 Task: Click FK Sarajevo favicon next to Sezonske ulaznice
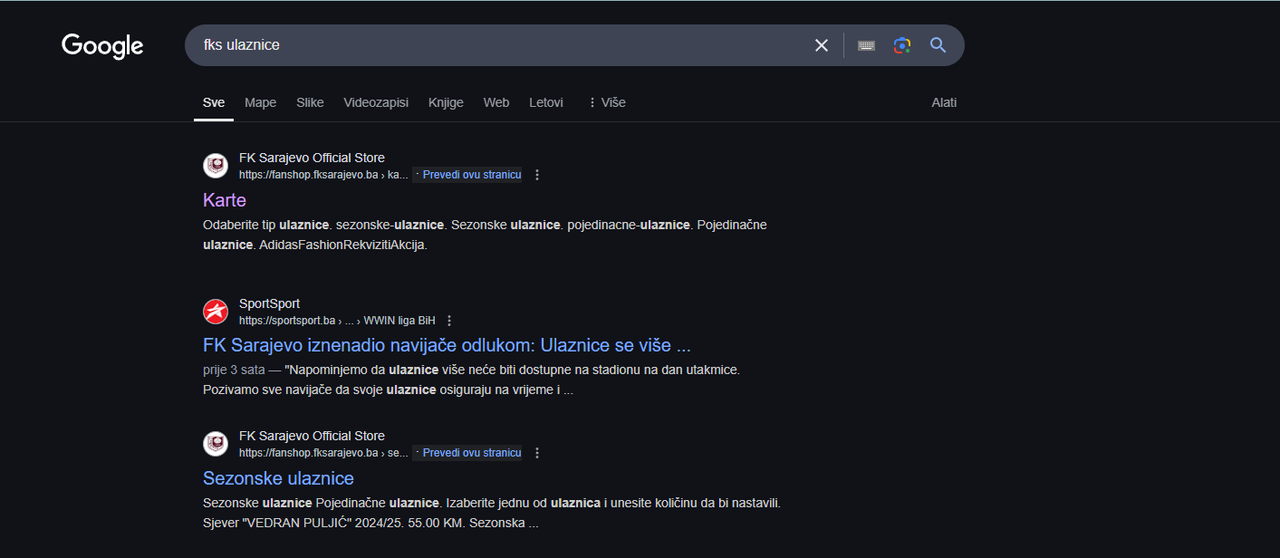tap(215, 444)
